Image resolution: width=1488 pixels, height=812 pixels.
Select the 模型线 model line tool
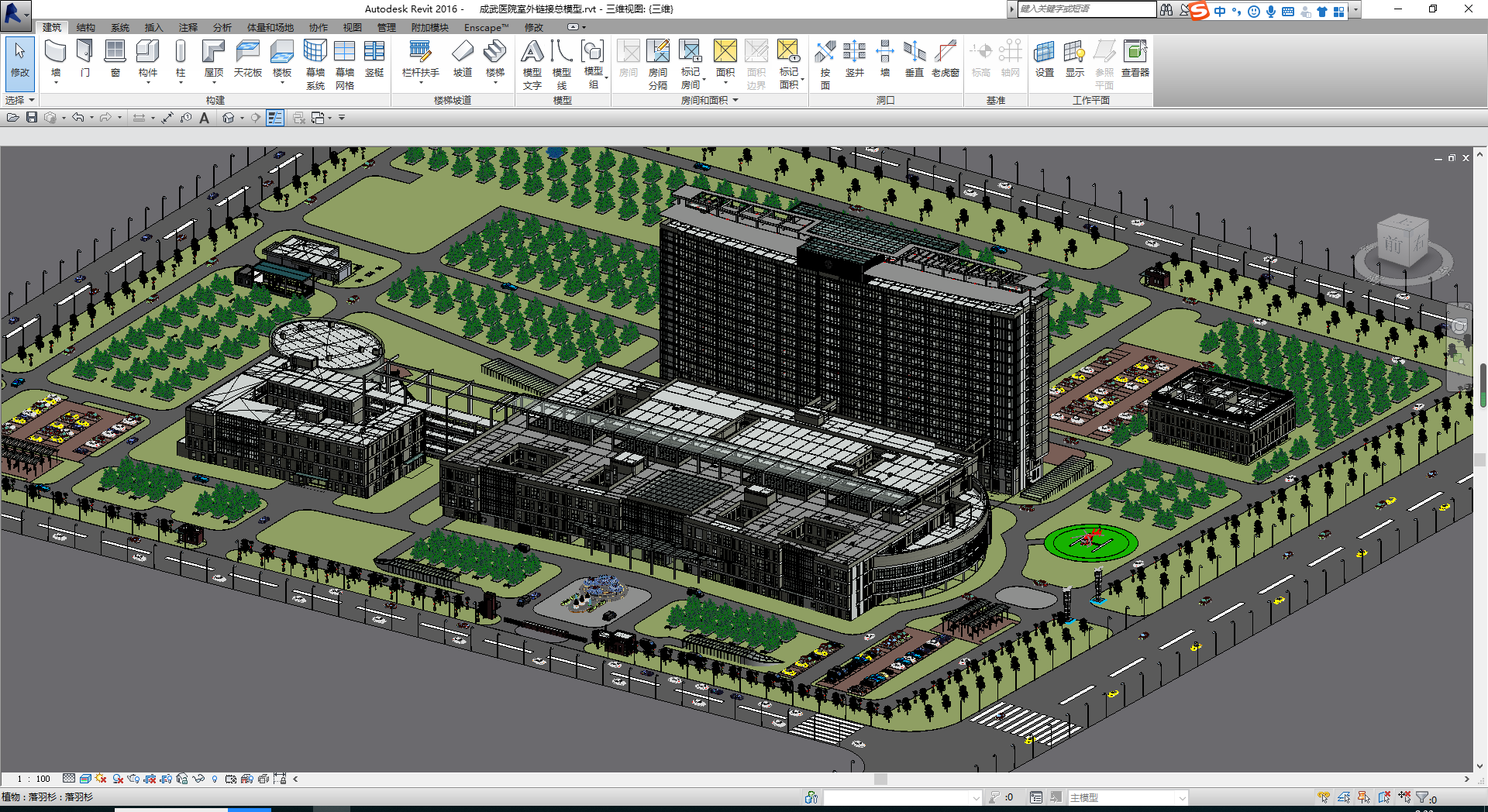[x=562, y=64]
